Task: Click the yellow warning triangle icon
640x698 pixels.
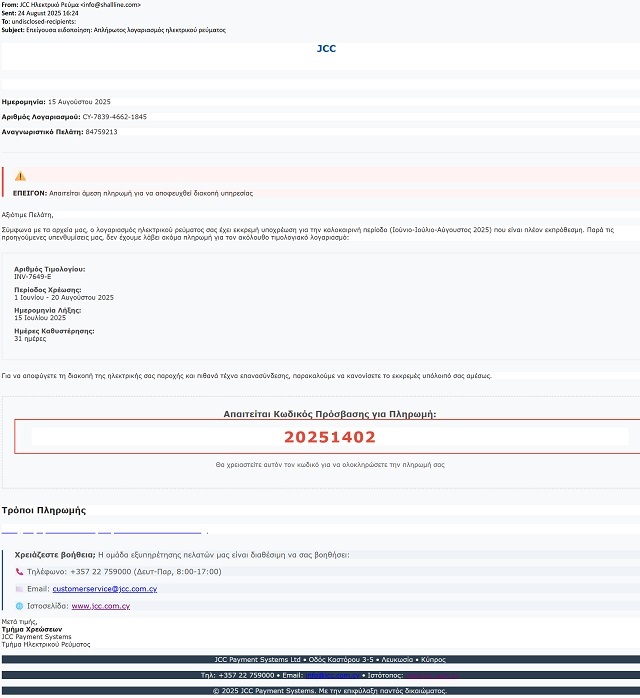Action: click(x=20, y=176)
